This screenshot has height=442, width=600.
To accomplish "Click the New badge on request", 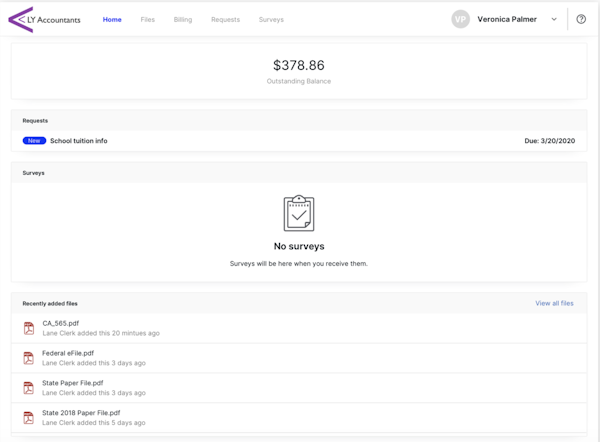I will pos(34,141).
